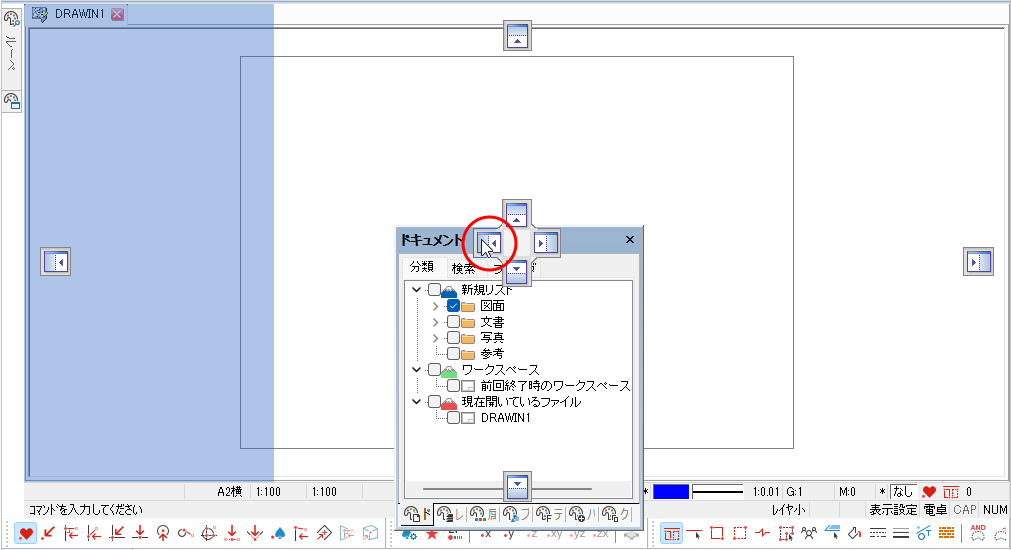Click the line style preview in status bar
Screen dimensions: 1011x550
(717, 492)
